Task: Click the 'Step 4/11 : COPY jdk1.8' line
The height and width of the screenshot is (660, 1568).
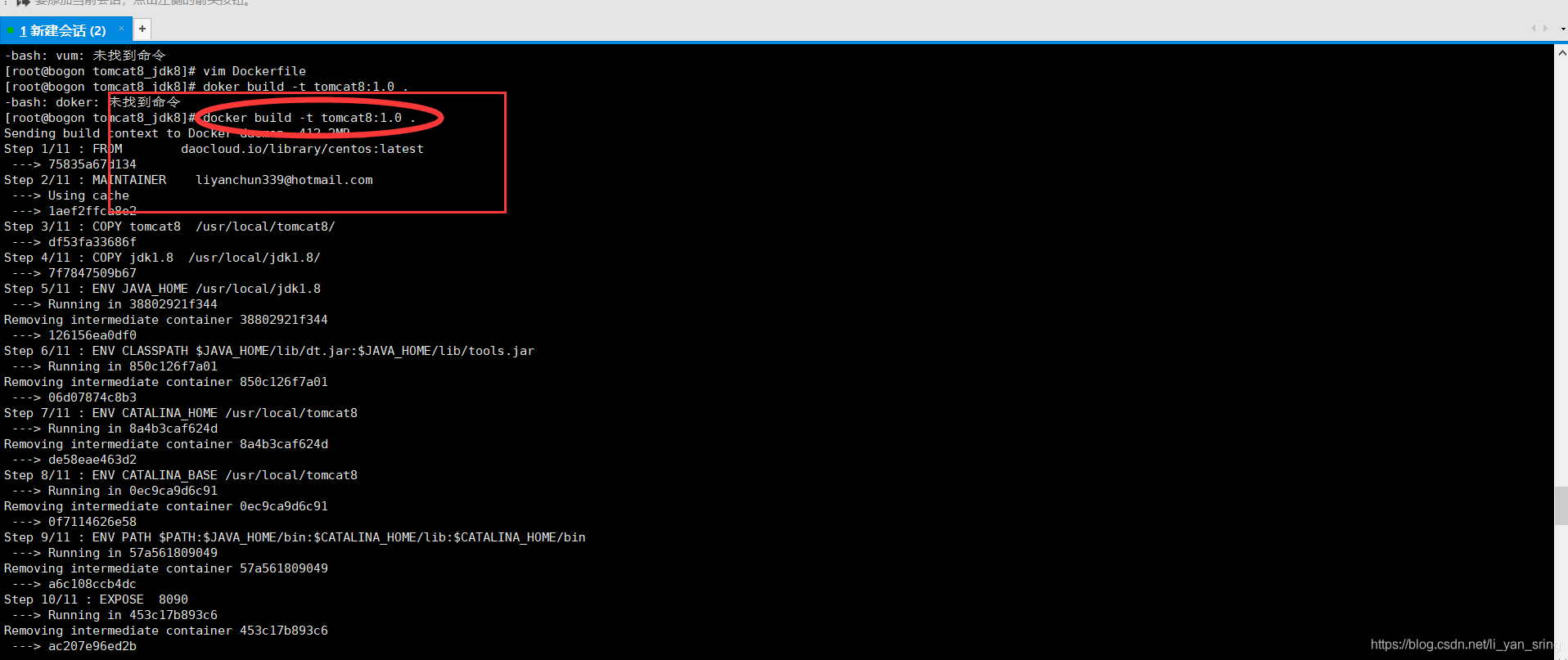Action: pos(162,258)
